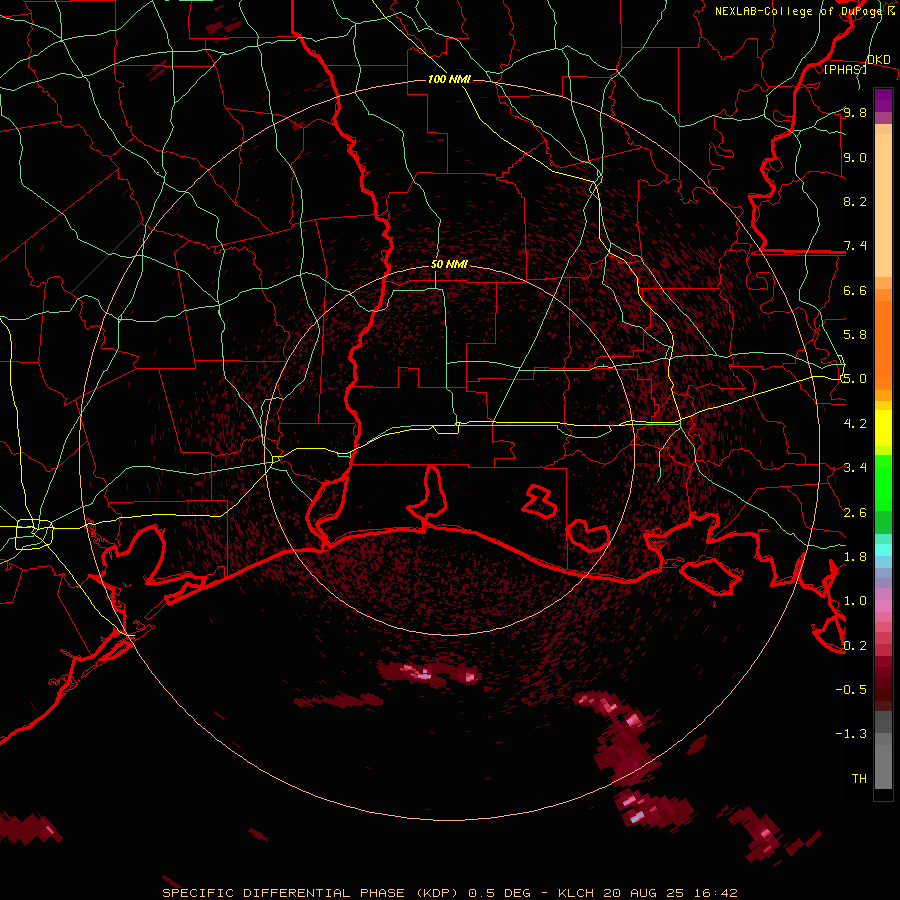This screenshot has width=900, height=900.
Task: Pick the pink band of the color scale
Action: click(883, 606)
